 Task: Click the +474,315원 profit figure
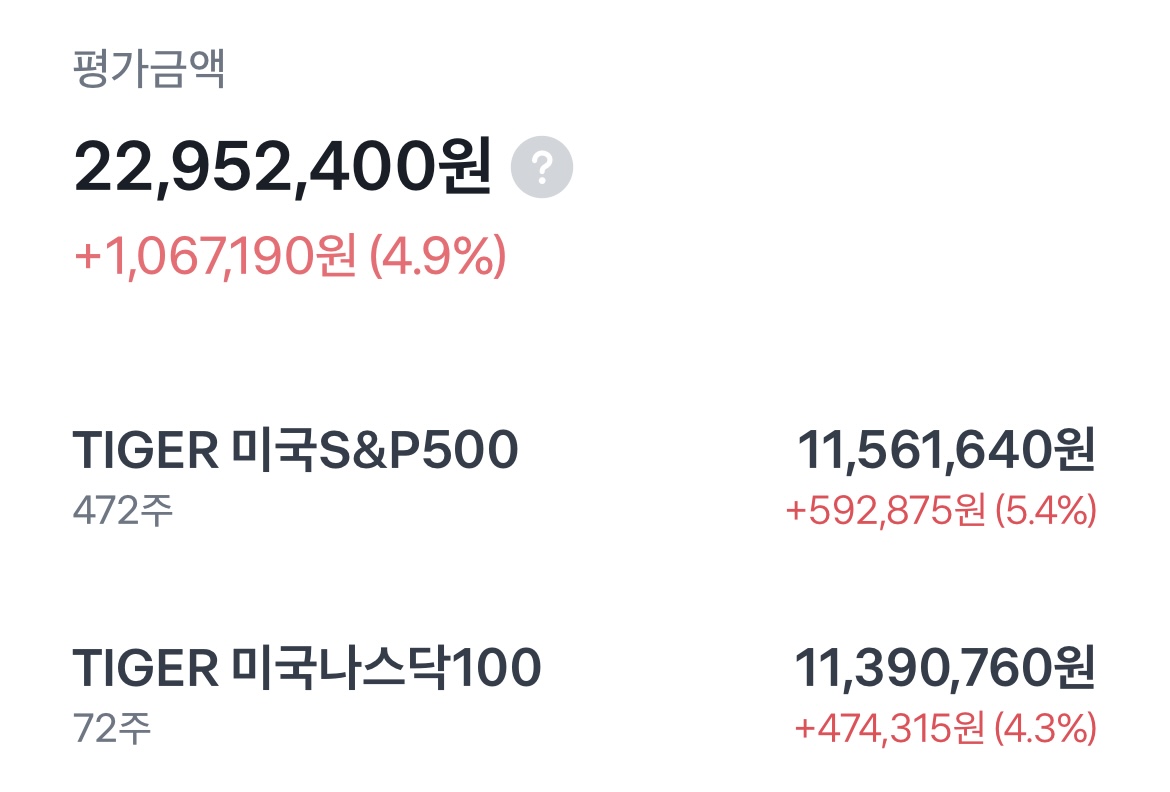coord(889,728)
